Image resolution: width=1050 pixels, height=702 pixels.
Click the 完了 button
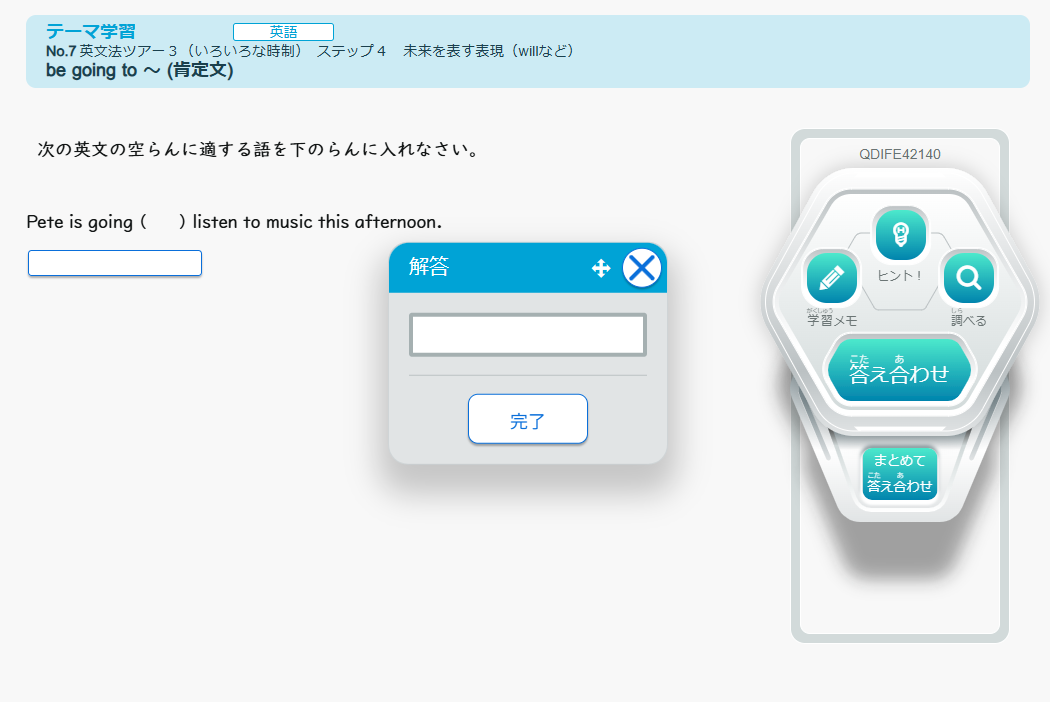point(527,419)
